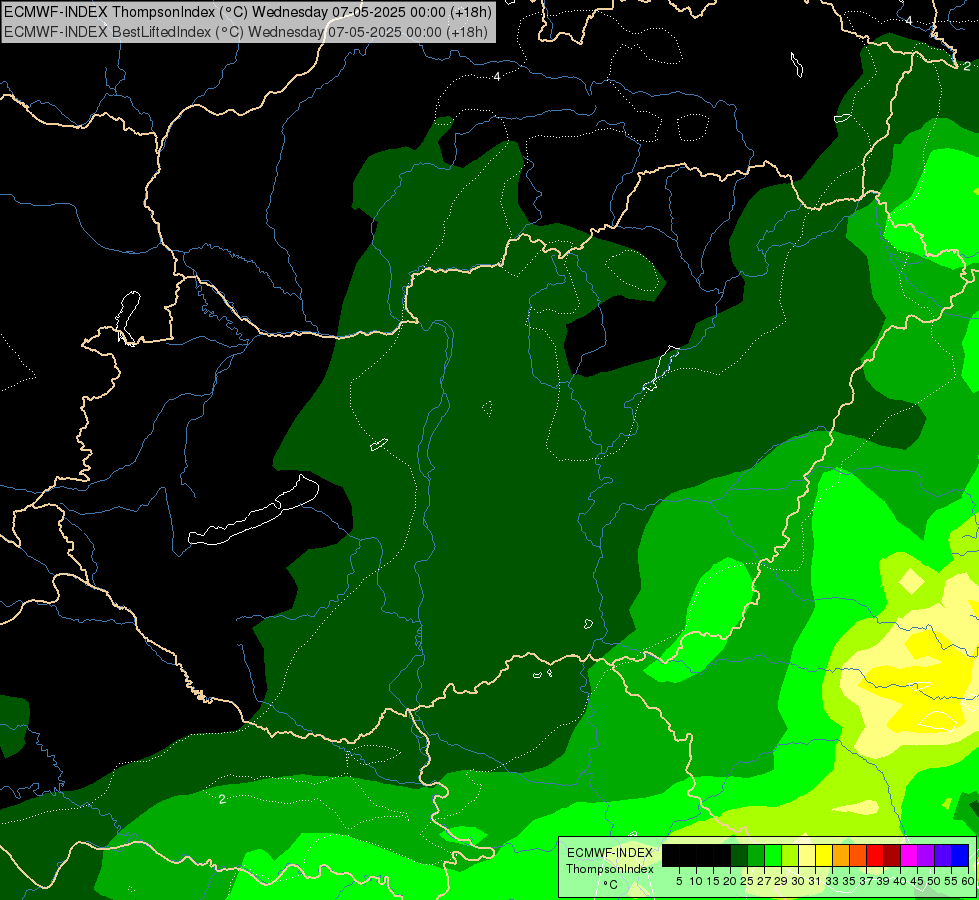
Task: Click the legend tick value 10
Action: (696, 881)
